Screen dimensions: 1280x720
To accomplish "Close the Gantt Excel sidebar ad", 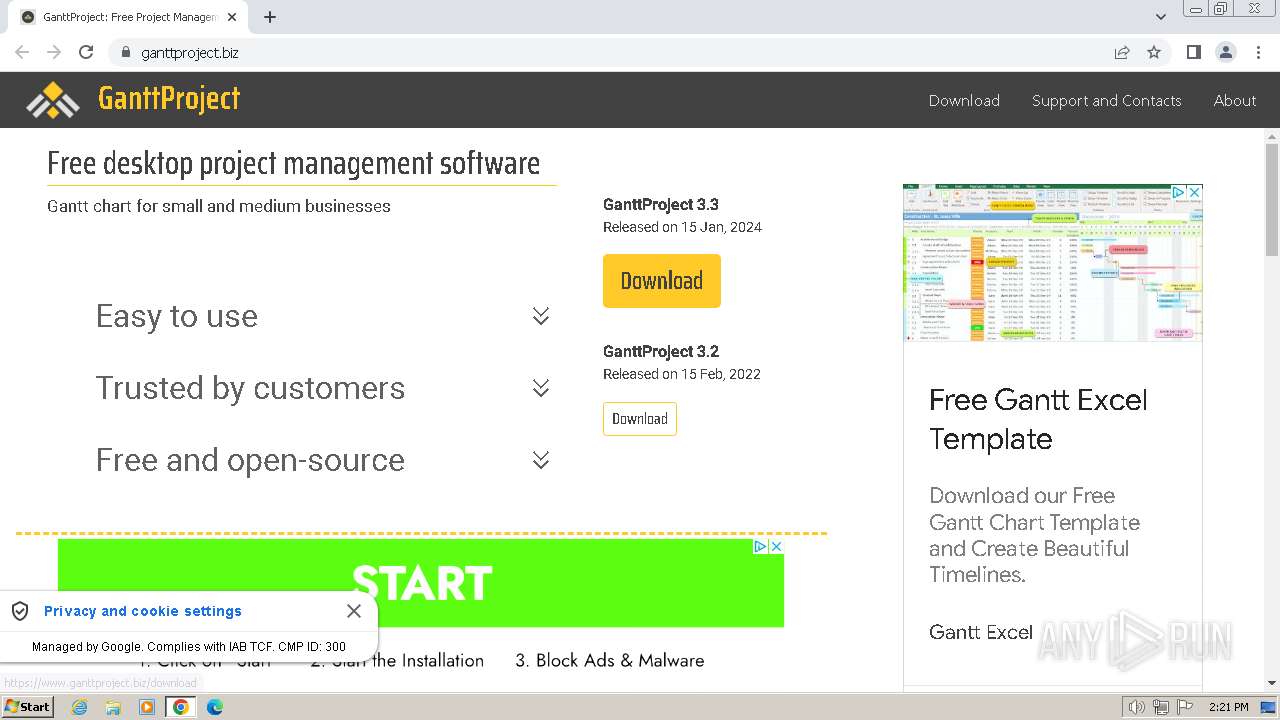I will pos(1194,192).
